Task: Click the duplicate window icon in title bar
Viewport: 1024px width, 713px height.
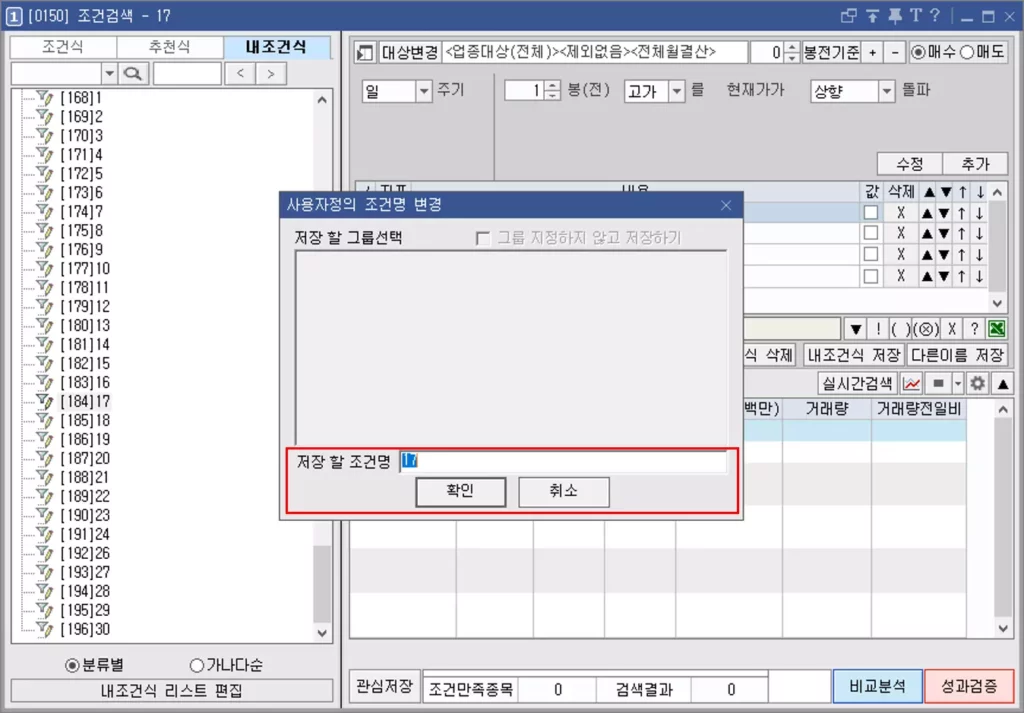Action: 849,16
